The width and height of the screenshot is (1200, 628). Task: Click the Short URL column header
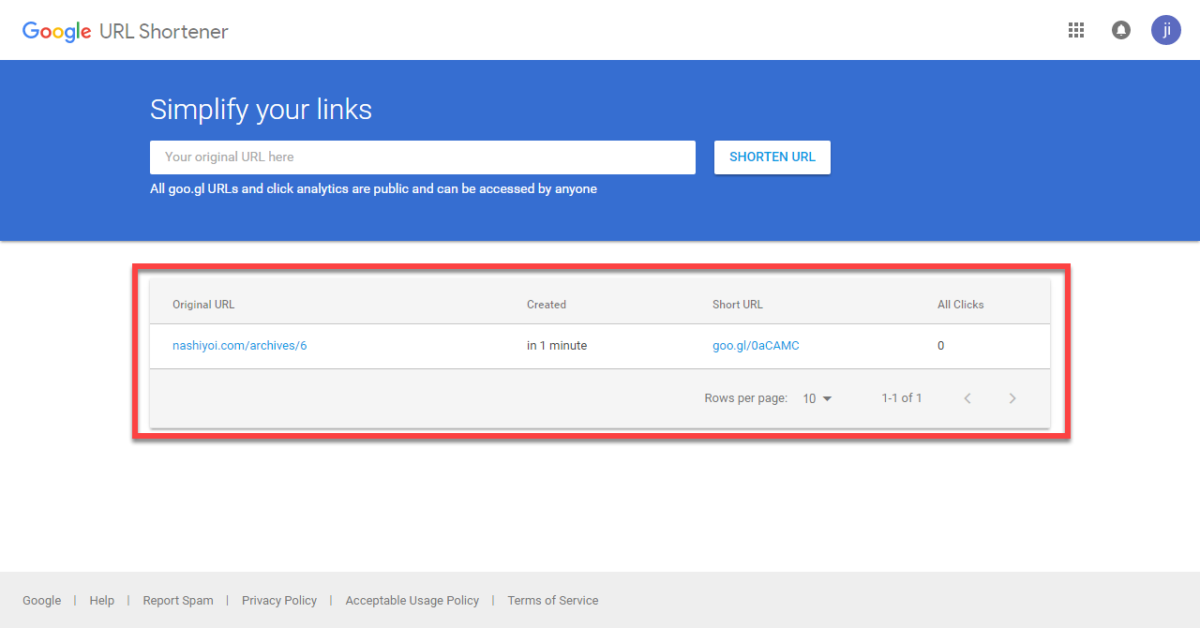(737, 304)
